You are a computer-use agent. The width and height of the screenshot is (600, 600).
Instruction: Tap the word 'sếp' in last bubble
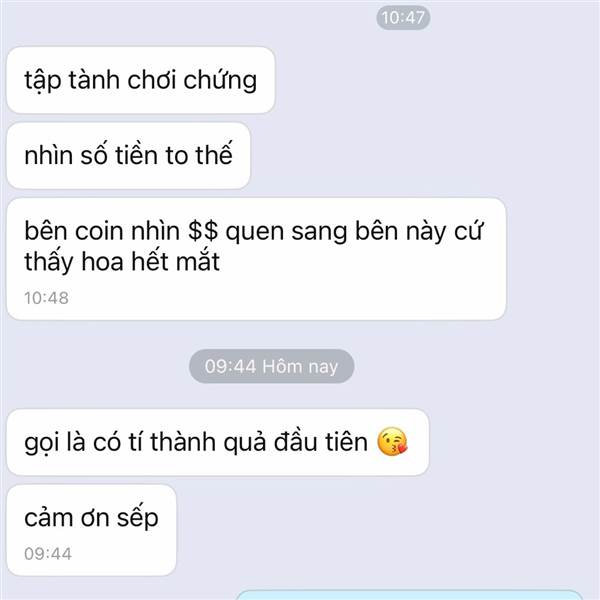pos(137,519)
